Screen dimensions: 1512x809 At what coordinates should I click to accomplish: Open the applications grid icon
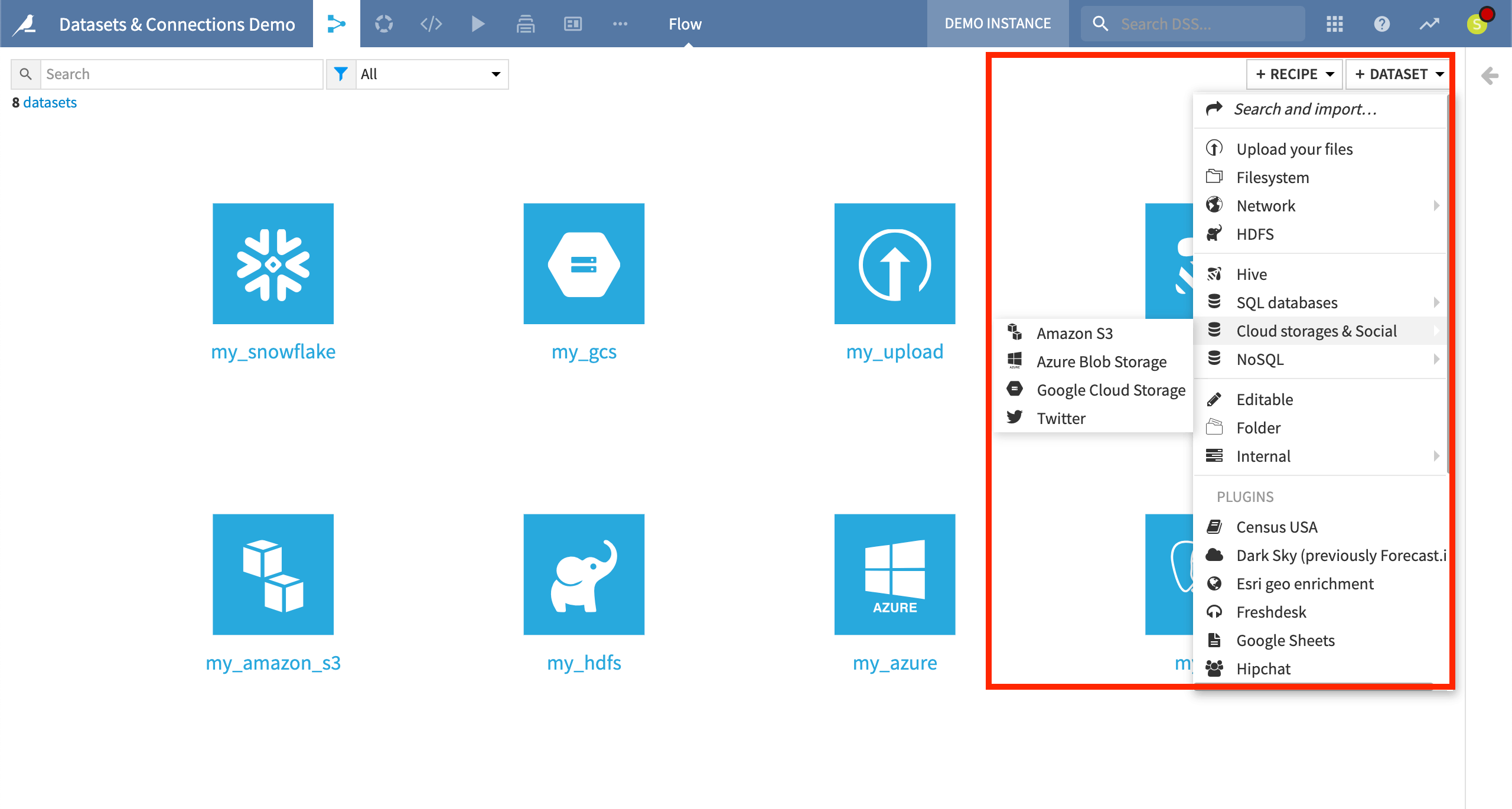pos(1334,24)
